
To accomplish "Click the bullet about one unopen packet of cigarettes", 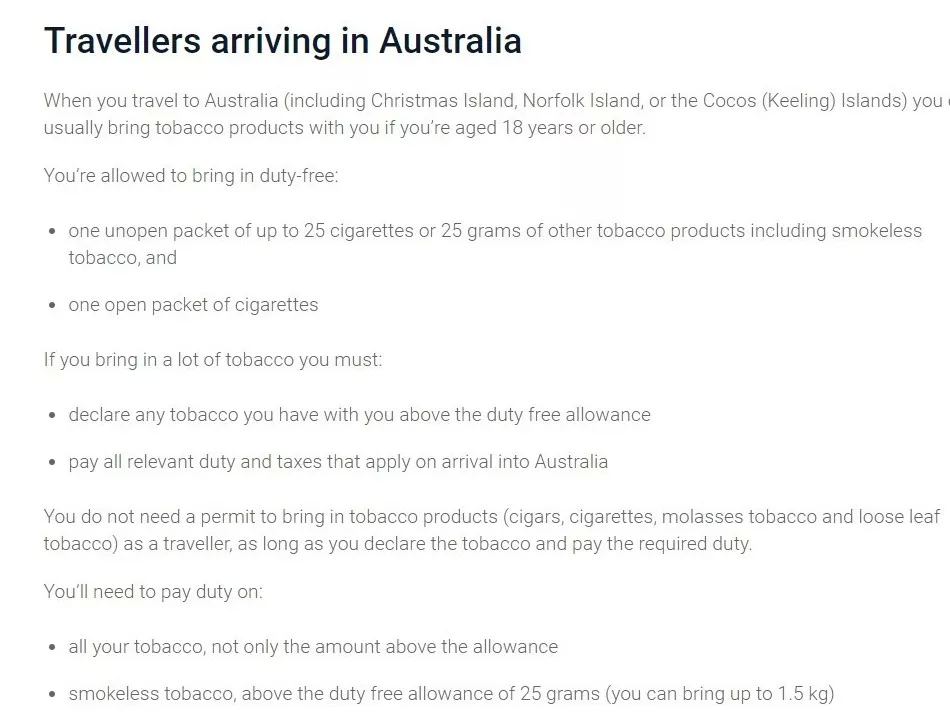I will (x=495, y=244).
